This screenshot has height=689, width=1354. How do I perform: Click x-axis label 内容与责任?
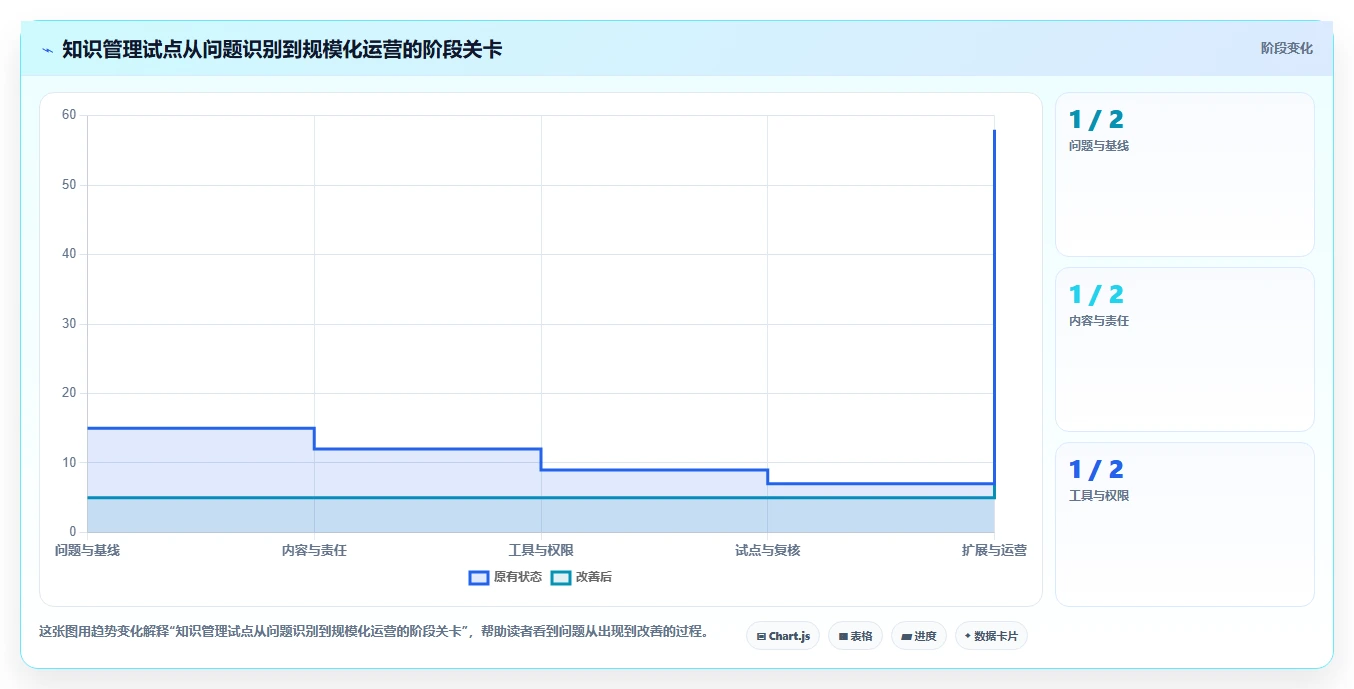pyautogui.click(x=314, y=550)
